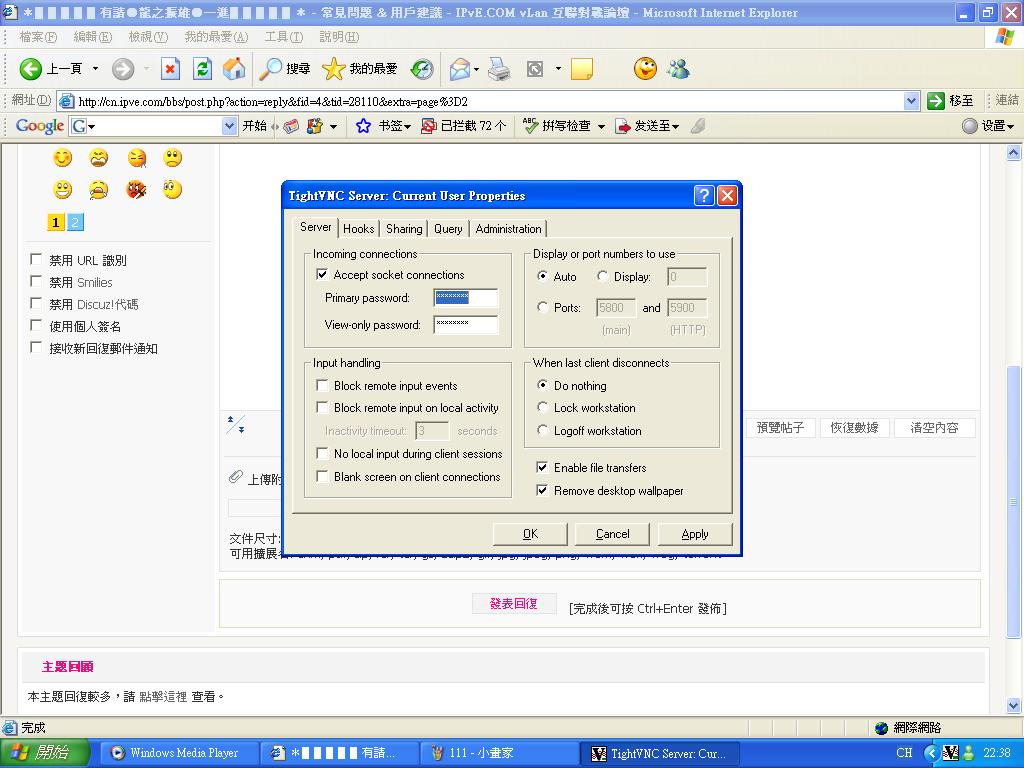Check Blank screen on client connections
The image size is (1024, 768).
[x=321, y=477]
